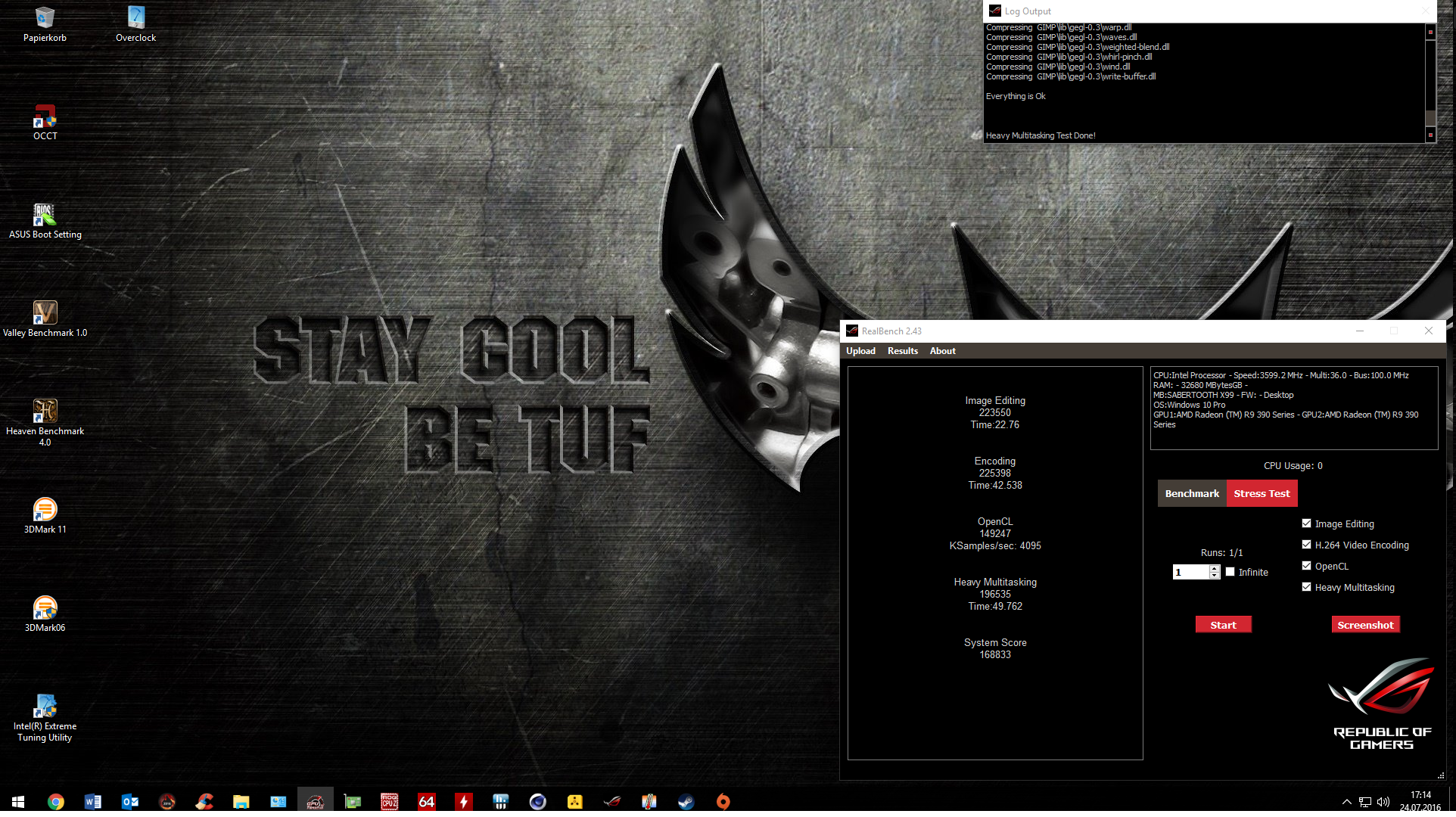Open volume control in system tray

(x=1383, y=802)
